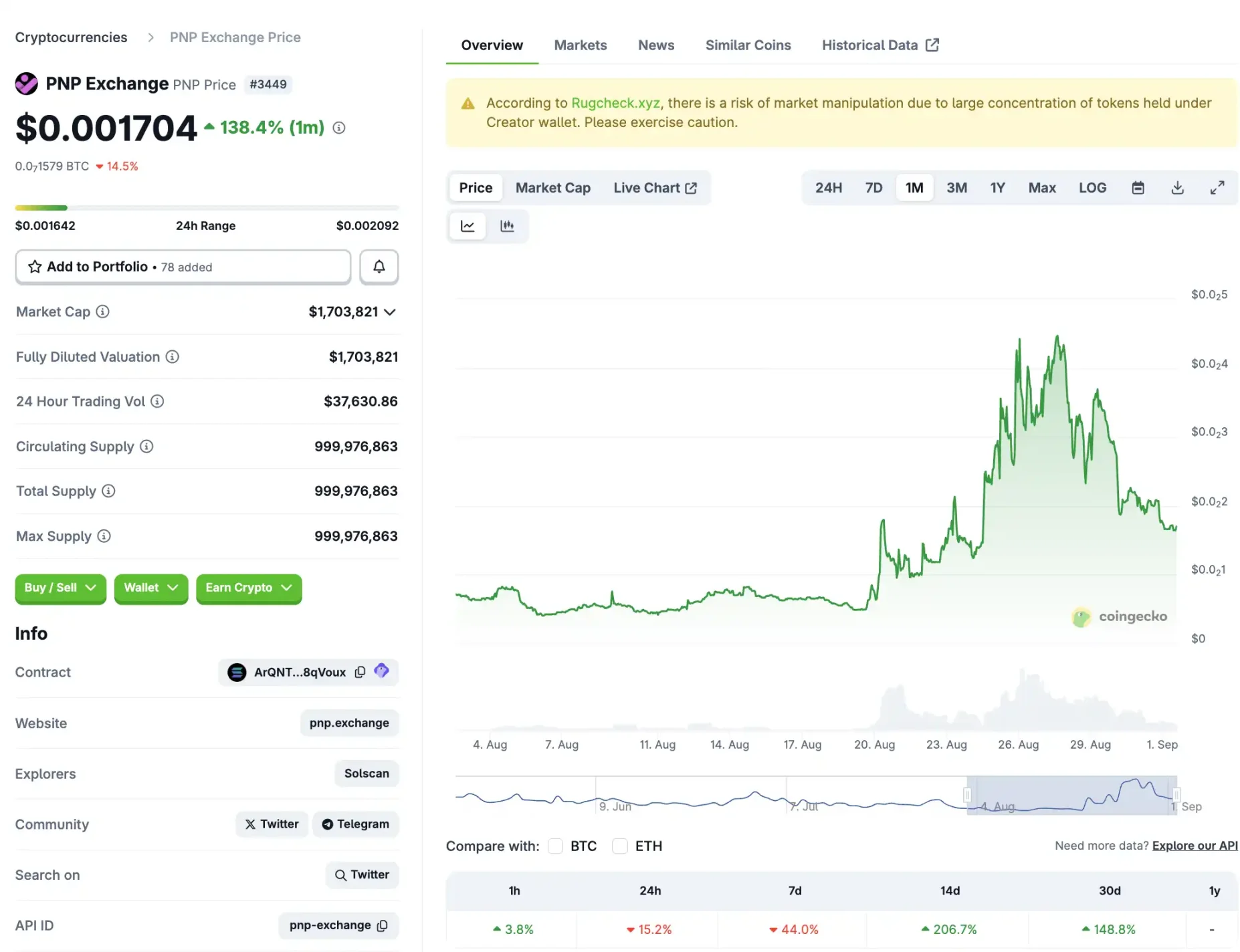The width and height of the screenshot is (1240, 952).
Task: Open the date range calendar picker
Action: (x=1138, y=187)
